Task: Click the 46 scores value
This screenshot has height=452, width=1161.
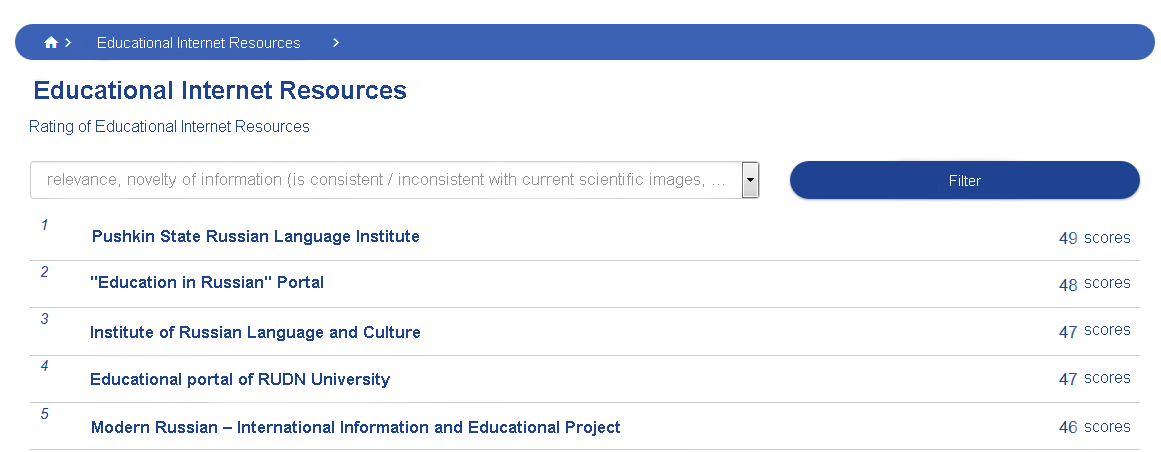Action: click(1094, 427)
